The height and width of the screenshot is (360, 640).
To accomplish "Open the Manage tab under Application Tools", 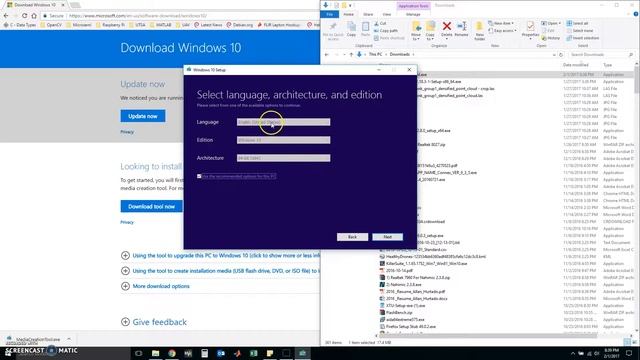I will point(413,14).
